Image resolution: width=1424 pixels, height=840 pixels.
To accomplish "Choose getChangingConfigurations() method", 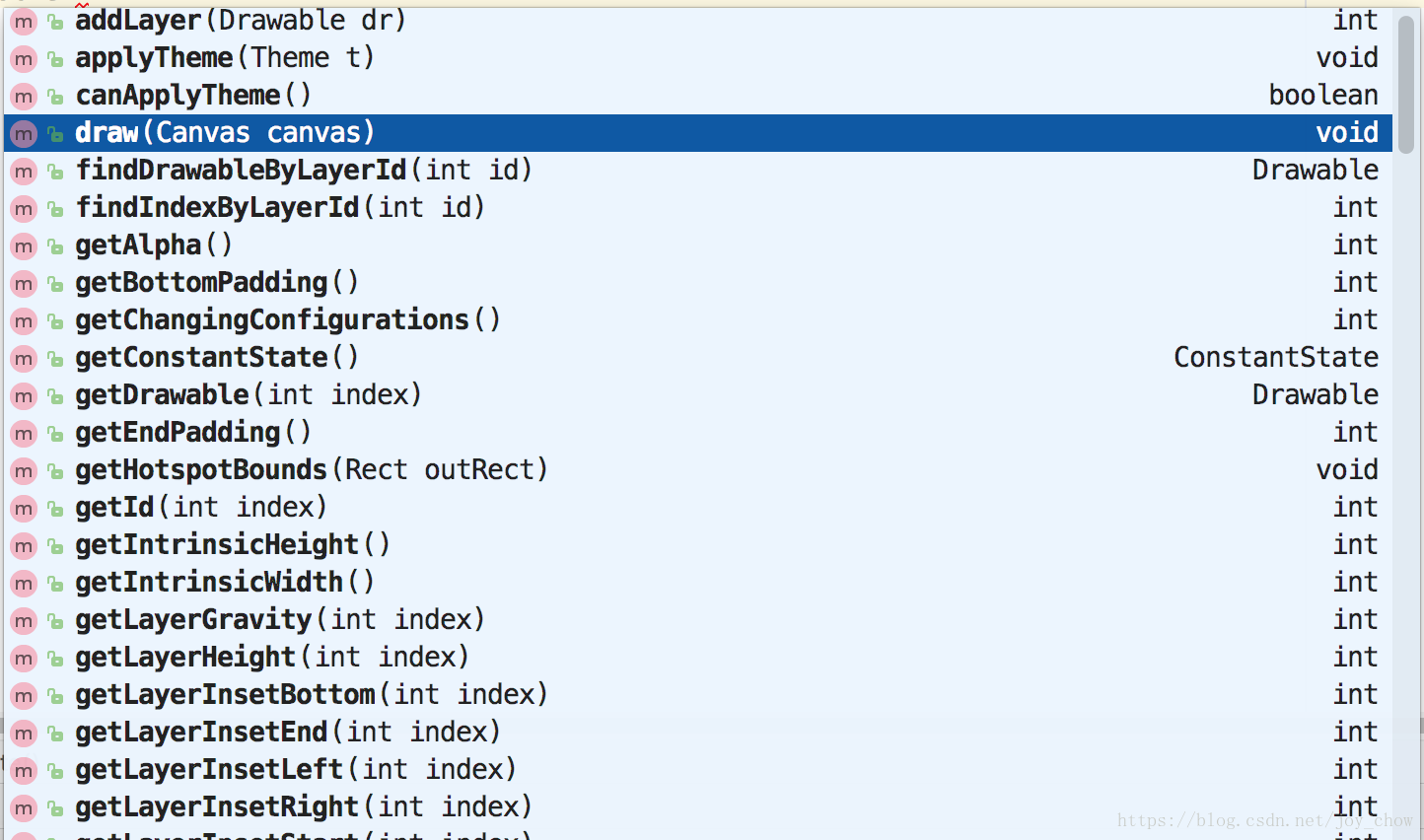I will (698, 320).
